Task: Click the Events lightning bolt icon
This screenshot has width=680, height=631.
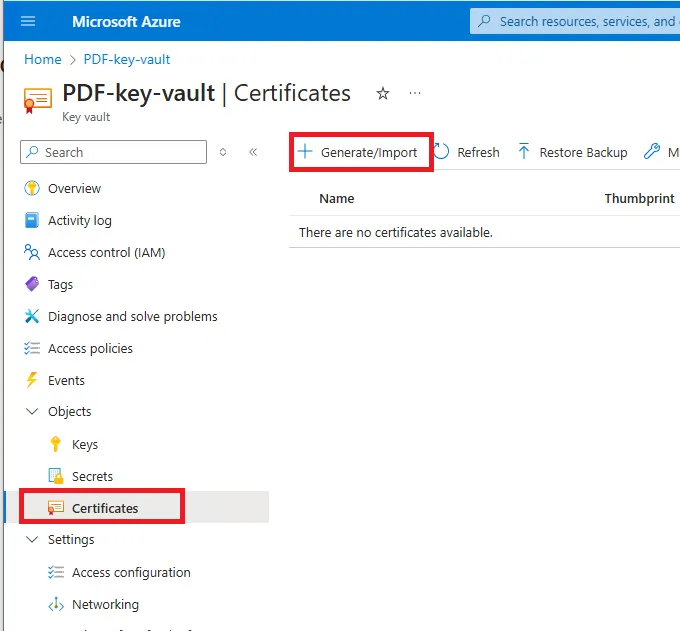Action: pos(32,380)
